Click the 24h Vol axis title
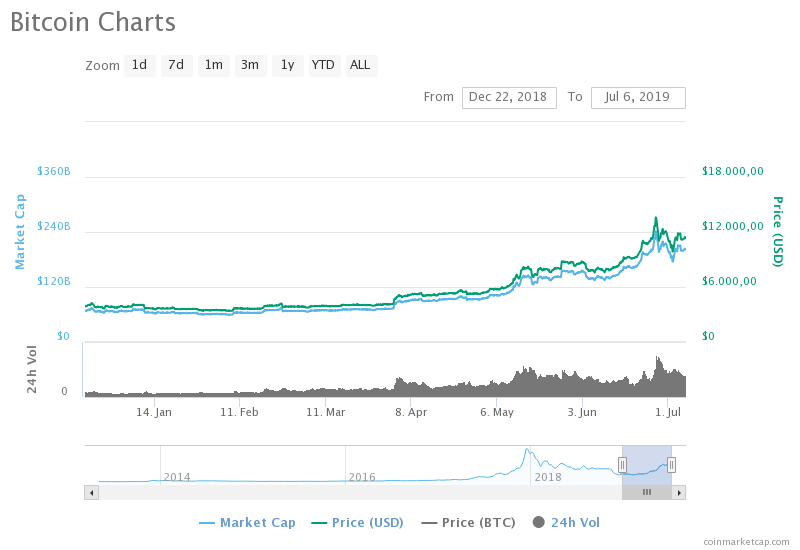 coord(32,369)
